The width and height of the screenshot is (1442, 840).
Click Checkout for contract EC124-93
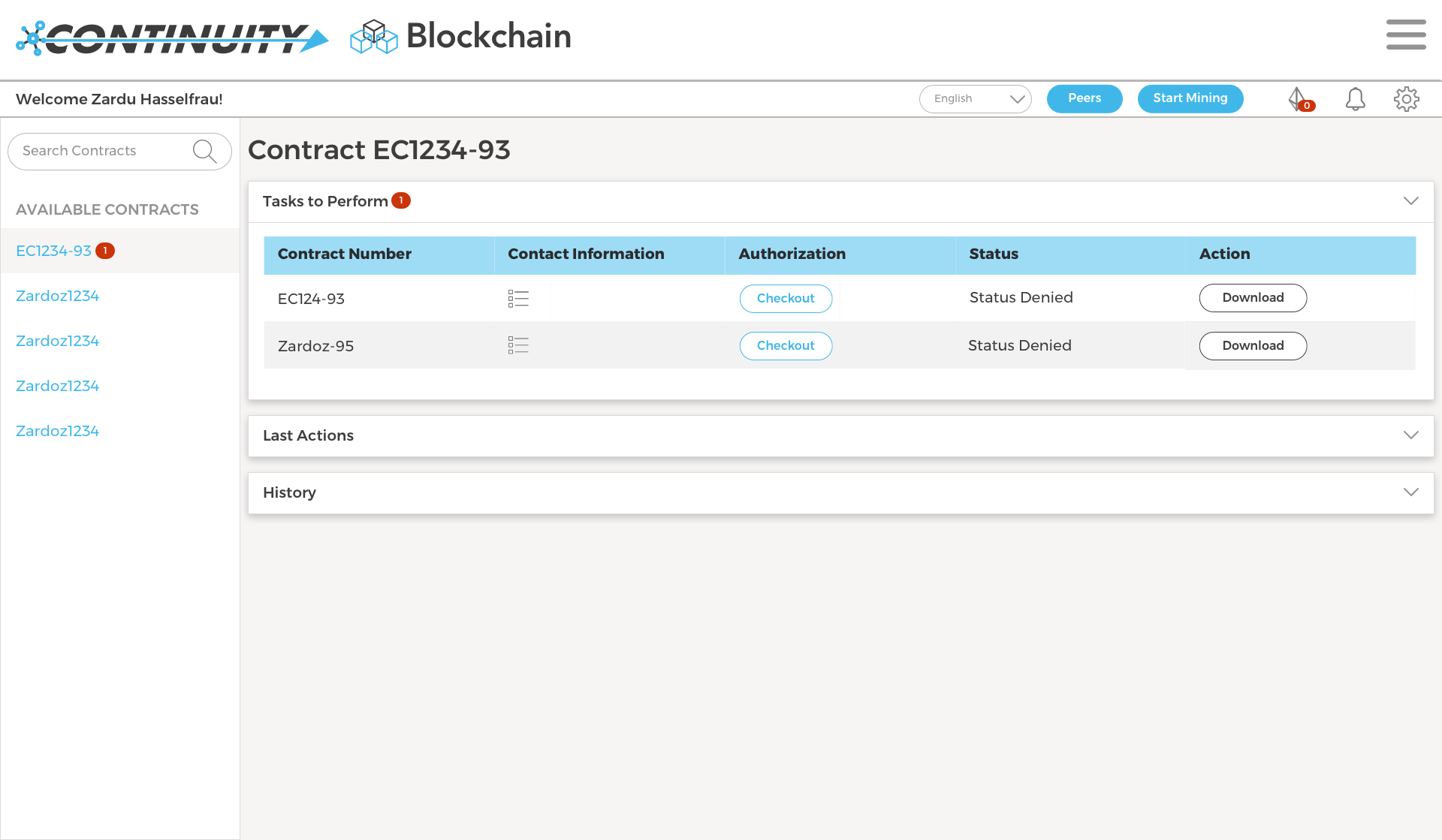(786, 299)
